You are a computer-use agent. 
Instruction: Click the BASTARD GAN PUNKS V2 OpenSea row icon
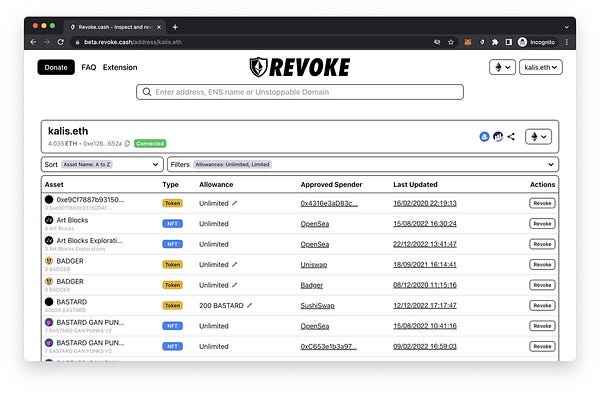pos(49,322)
